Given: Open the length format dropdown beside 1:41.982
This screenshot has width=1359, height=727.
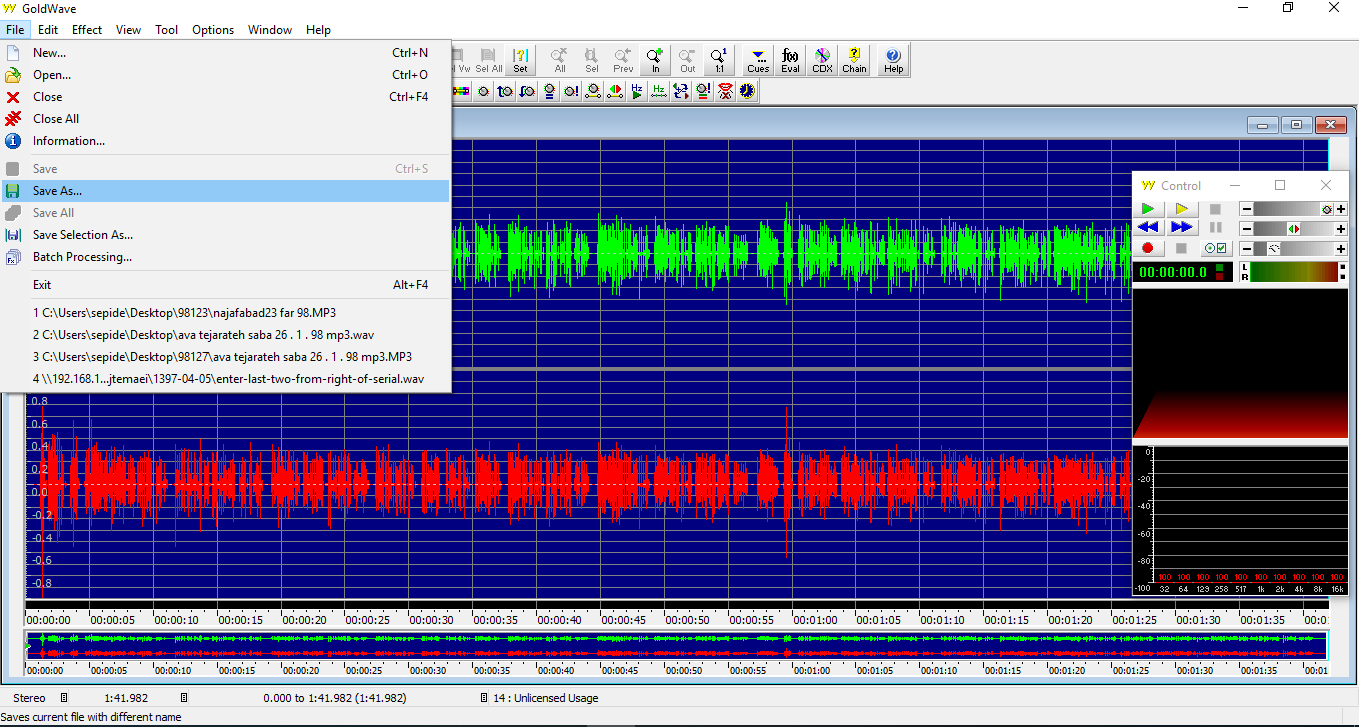Looking at the screenshot, I should pos(184,698).
